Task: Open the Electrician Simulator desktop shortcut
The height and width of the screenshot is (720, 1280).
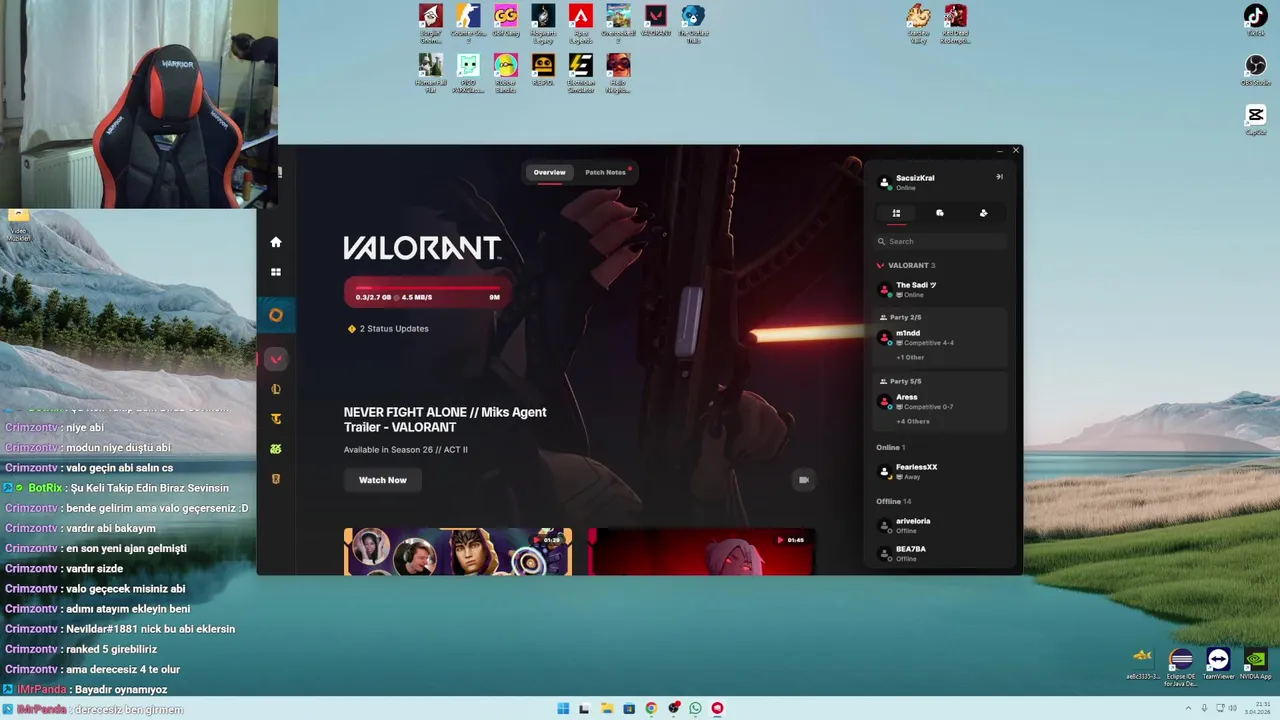Action: pos(580,73)
